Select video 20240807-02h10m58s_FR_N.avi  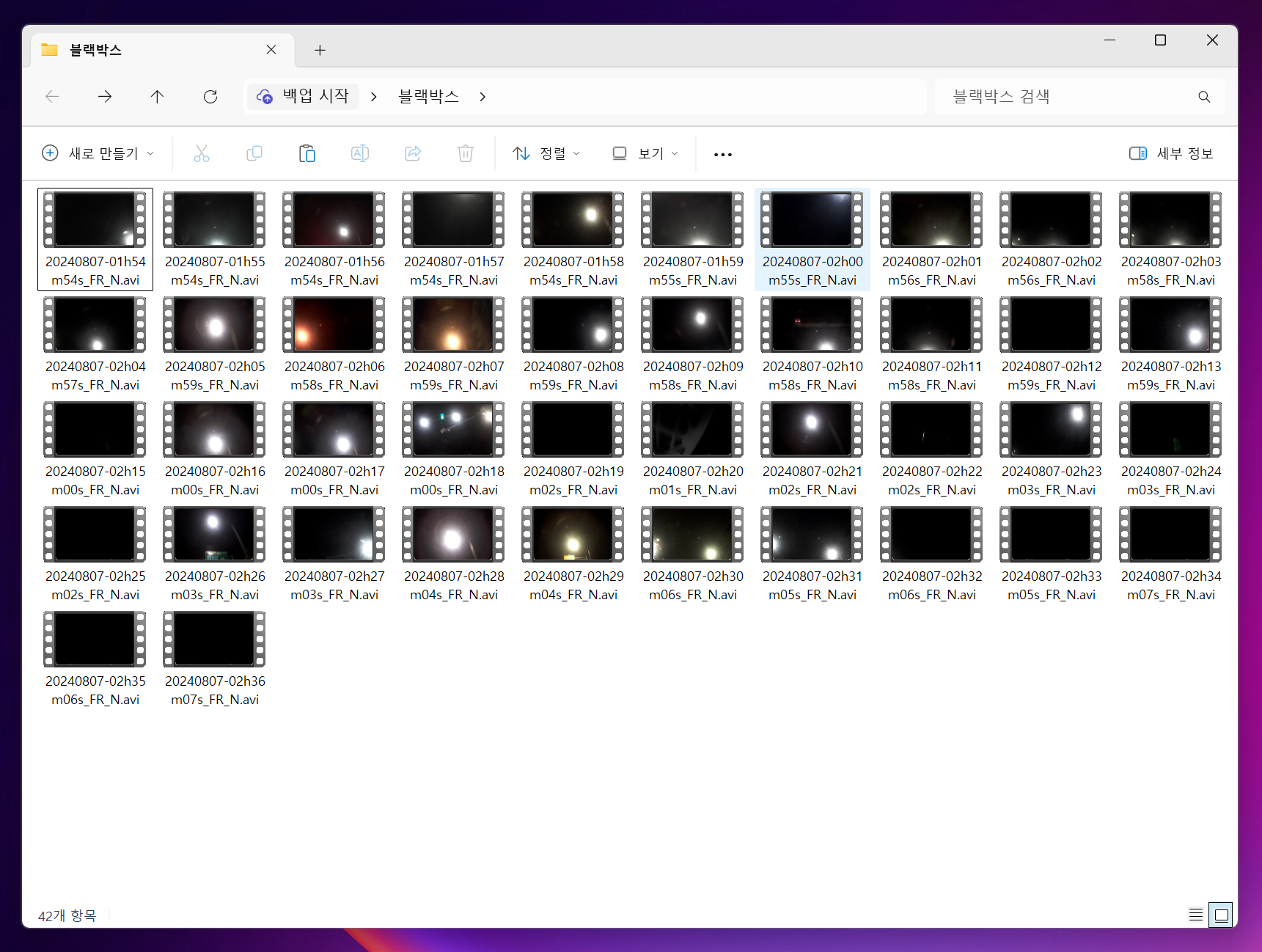812,344
